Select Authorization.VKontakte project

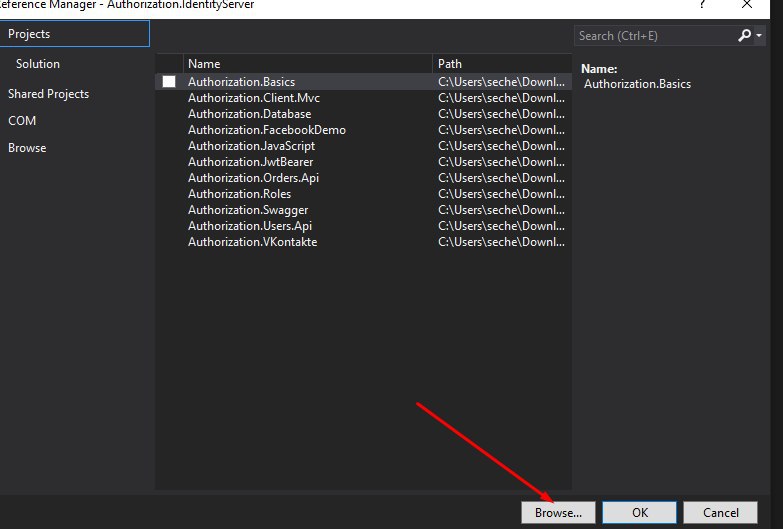tap(252, 242)
